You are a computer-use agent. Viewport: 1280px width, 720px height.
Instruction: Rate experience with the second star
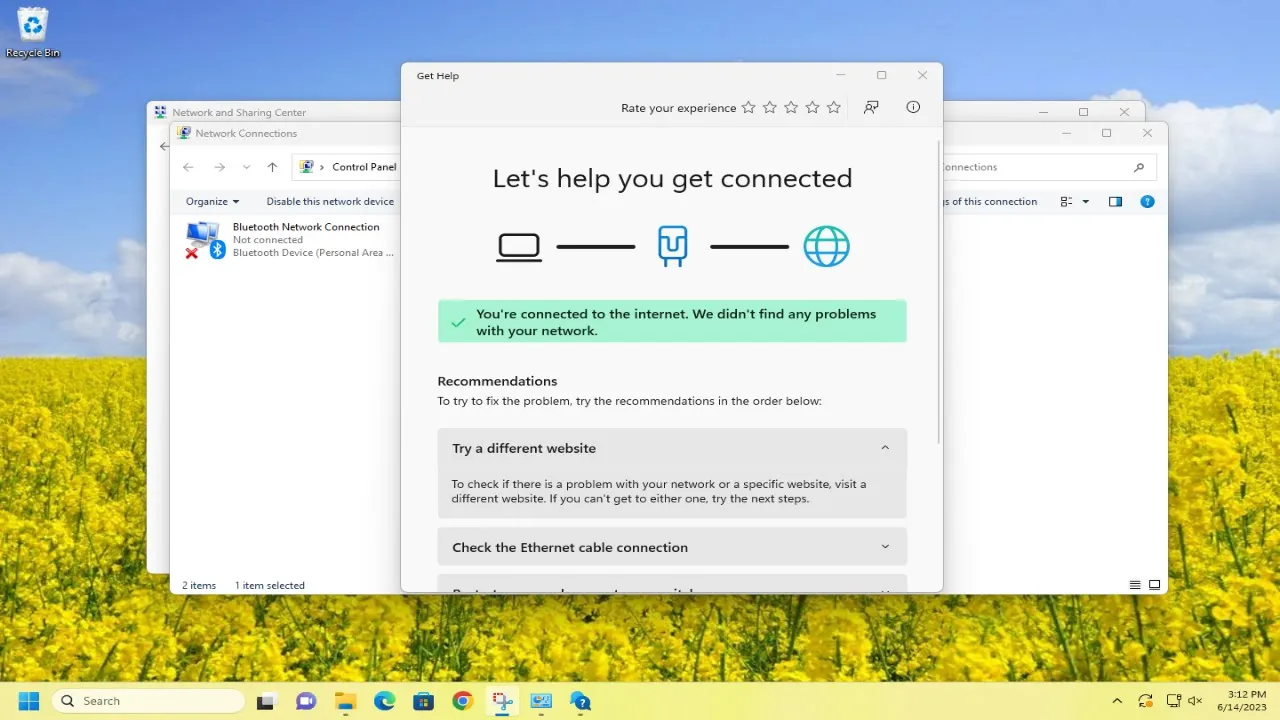770,107
